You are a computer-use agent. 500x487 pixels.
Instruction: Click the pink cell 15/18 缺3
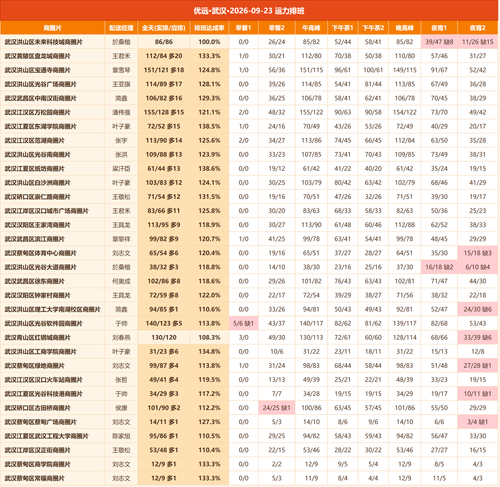[478, 253]
